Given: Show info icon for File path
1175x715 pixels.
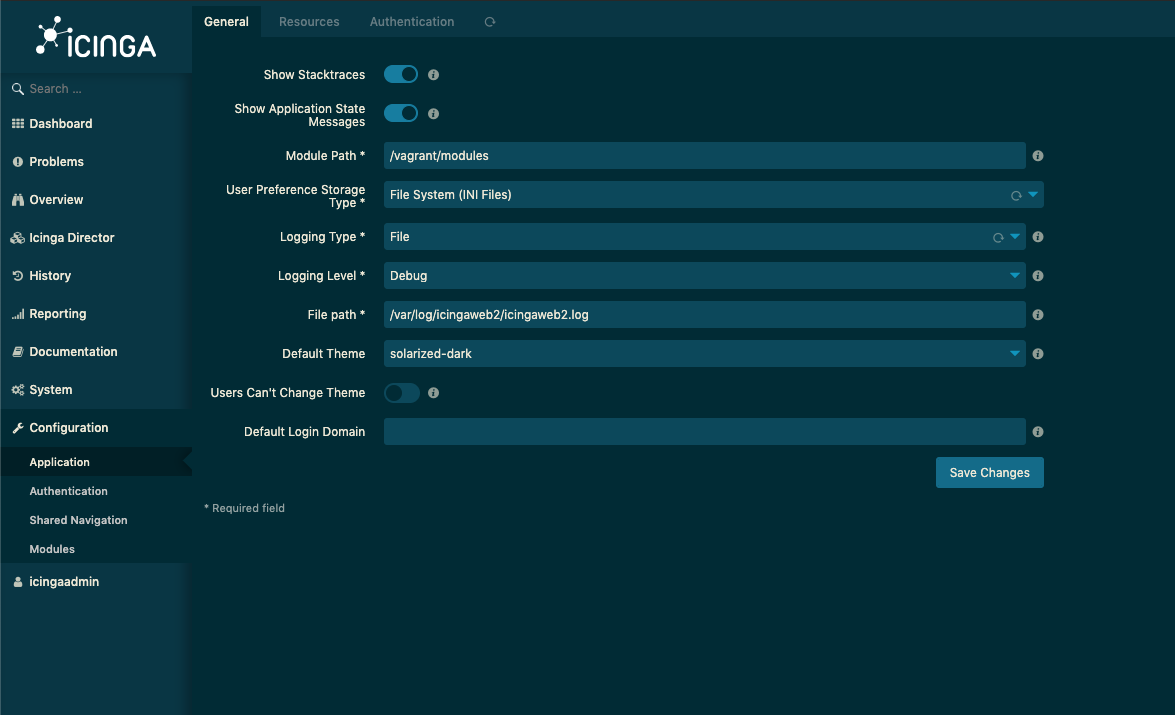Looking at the screenshot, I should 1038,315.
